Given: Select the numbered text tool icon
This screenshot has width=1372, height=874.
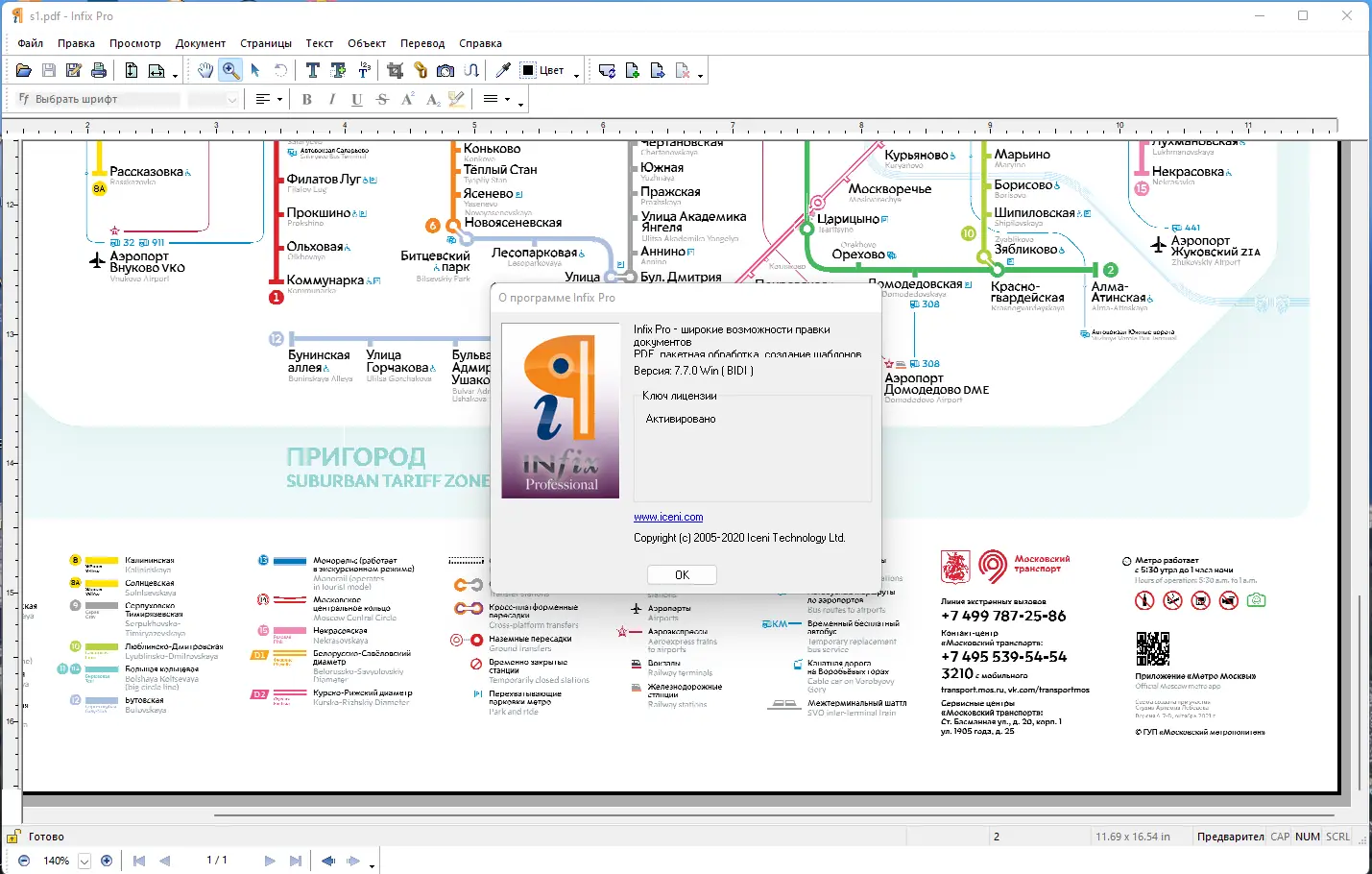Looking at the screenshot, I should pos(364,70).
